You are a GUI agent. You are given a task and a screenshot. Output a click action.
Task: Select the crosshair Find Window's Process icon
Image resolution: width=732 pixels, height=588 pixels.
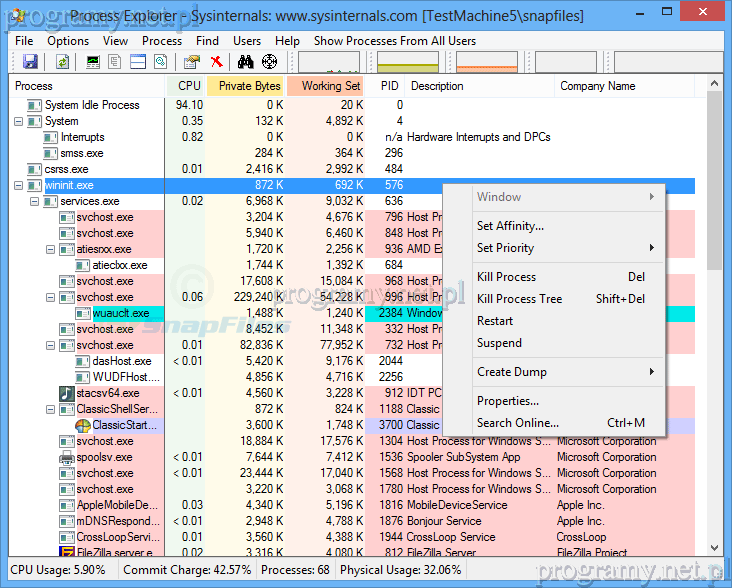(x=269, y=62)
